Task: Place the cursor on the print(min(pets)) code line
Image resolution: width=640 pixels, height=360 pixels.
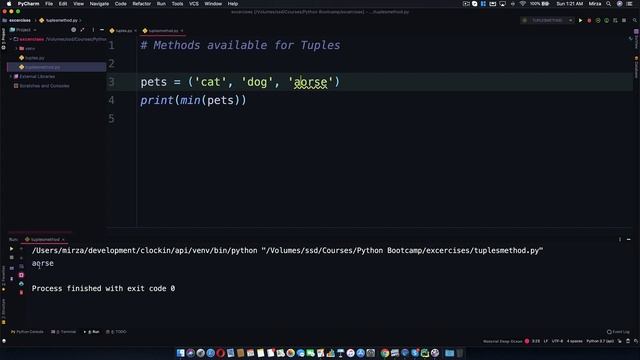Action: click(193, 100)
